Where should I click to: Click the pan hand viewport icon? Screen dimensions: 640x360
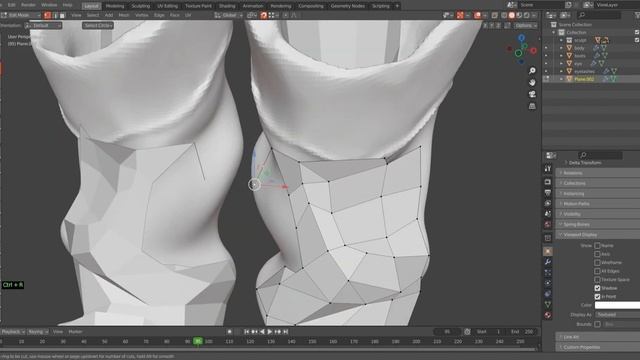[532, 83]
